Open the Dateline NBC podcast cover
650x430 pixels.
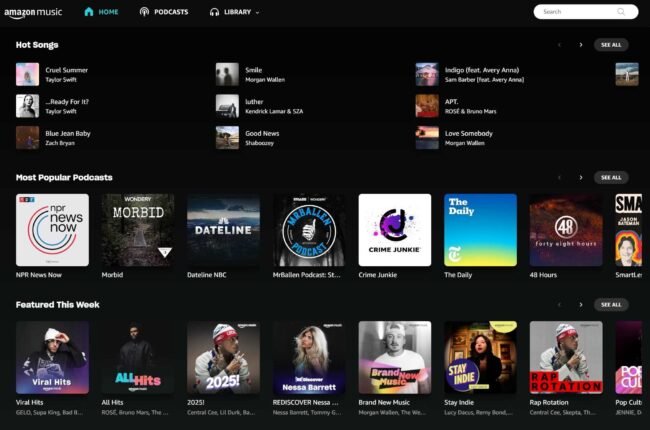coord(223,230)
